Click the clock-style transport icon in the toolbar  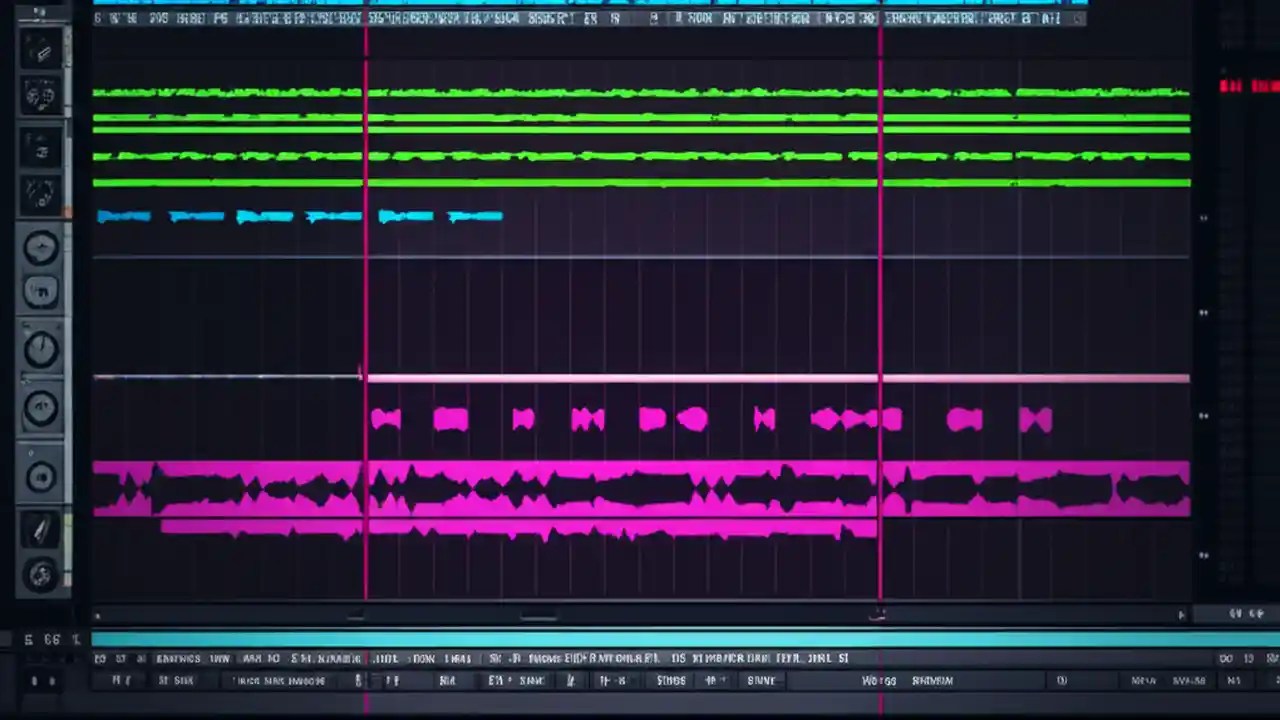pos(40,347)
